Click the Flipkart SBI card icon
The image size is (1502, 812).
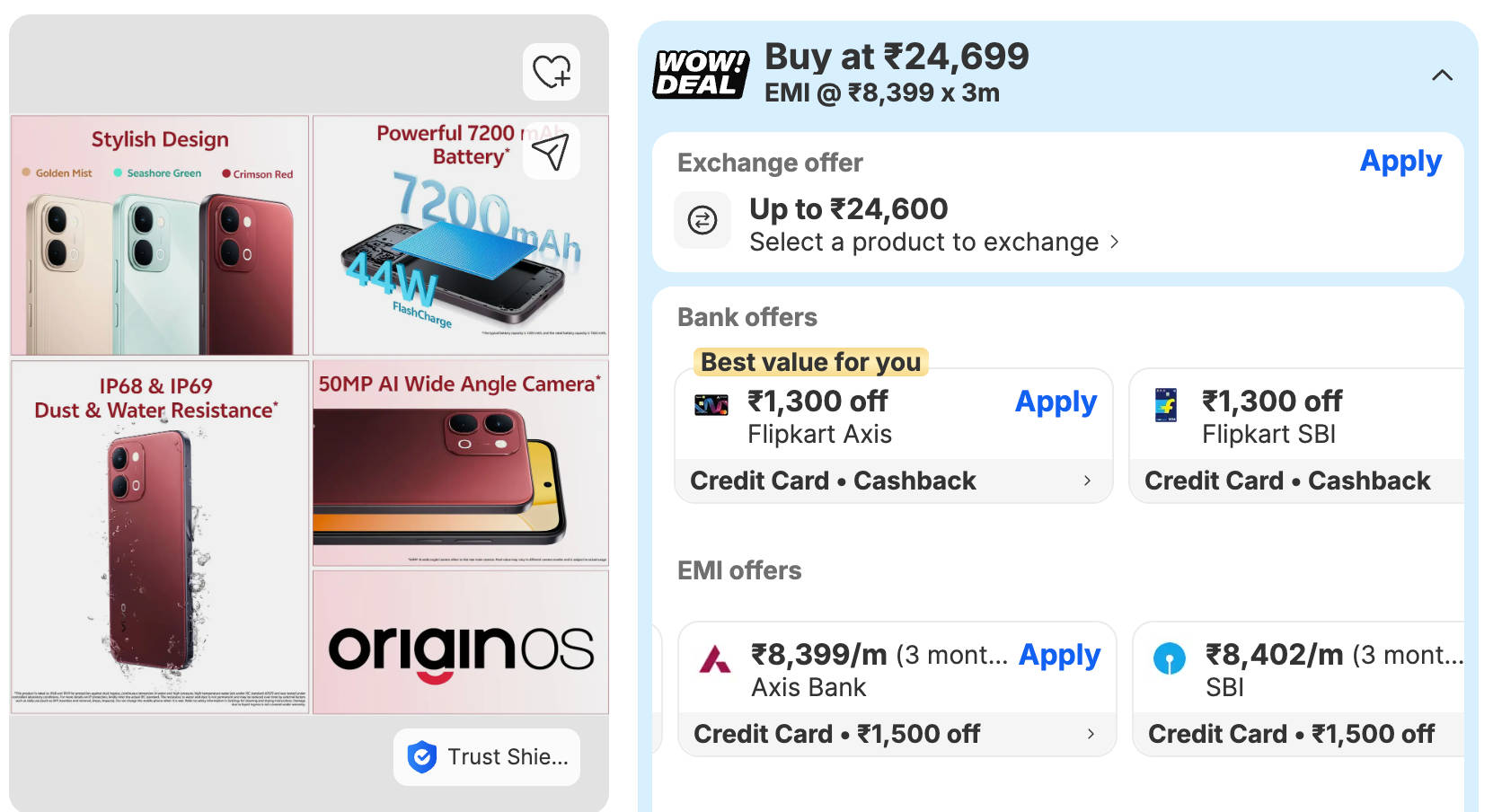point(1166,405)
